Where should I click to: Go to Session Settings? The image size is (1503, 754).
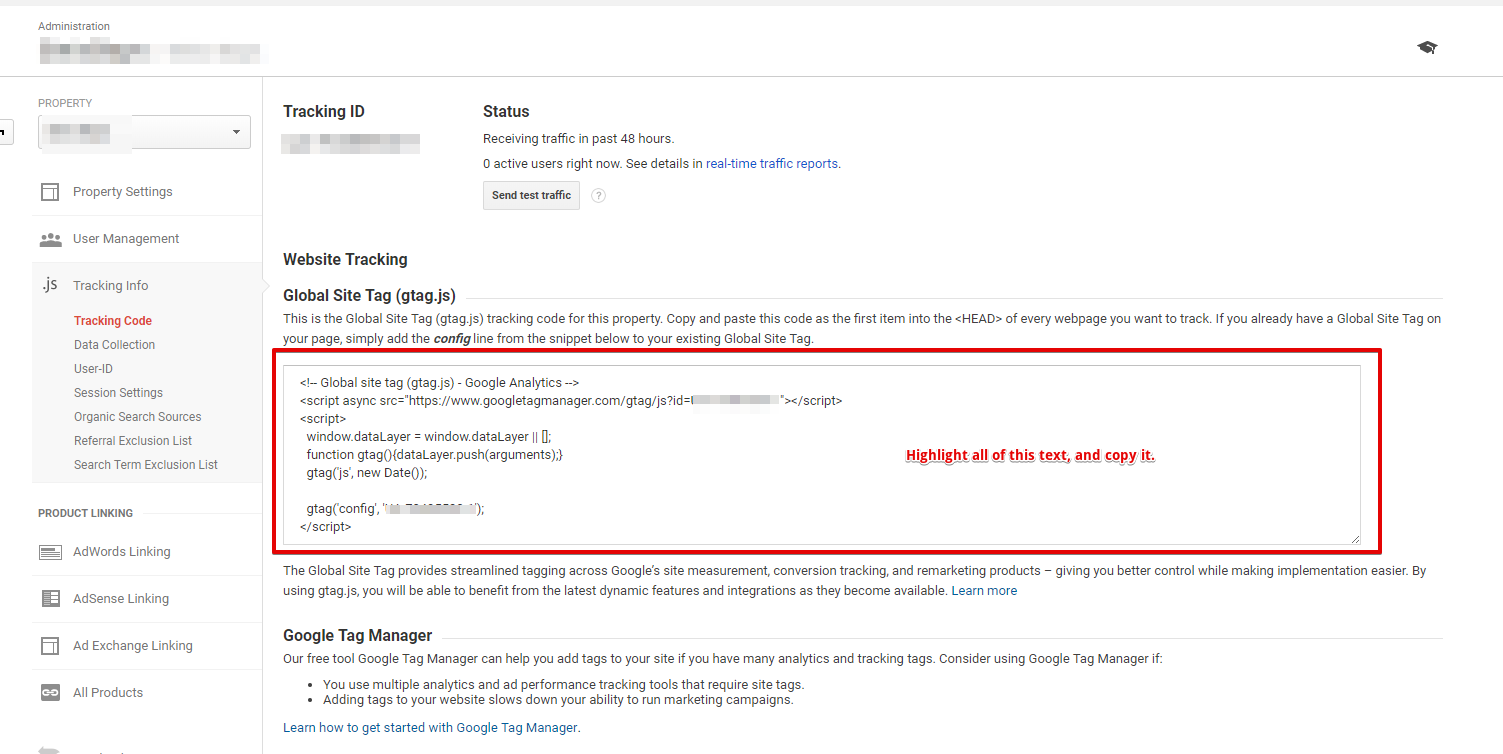(118, 393)
